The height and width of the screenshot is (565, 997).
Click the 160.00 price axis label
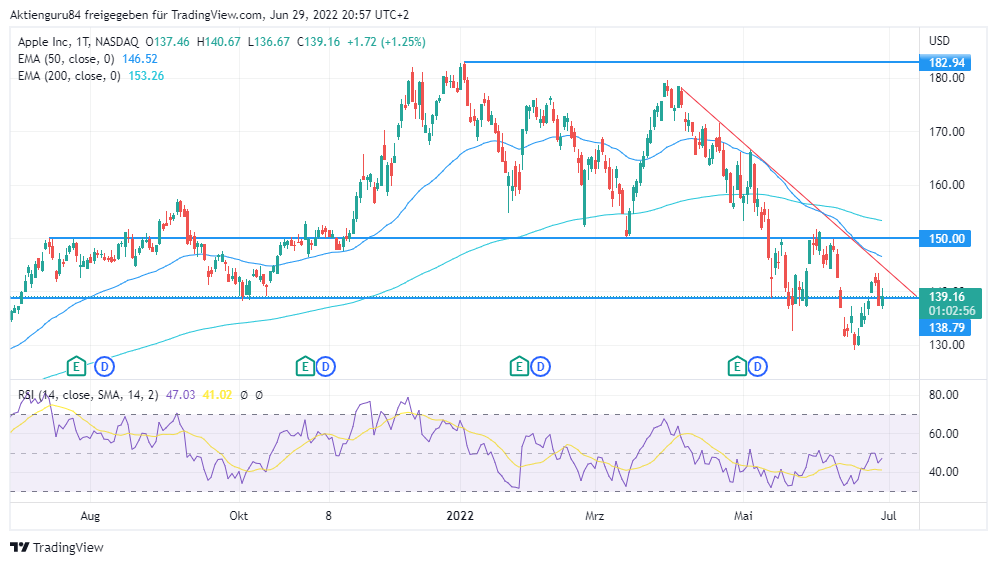[947, 185]
